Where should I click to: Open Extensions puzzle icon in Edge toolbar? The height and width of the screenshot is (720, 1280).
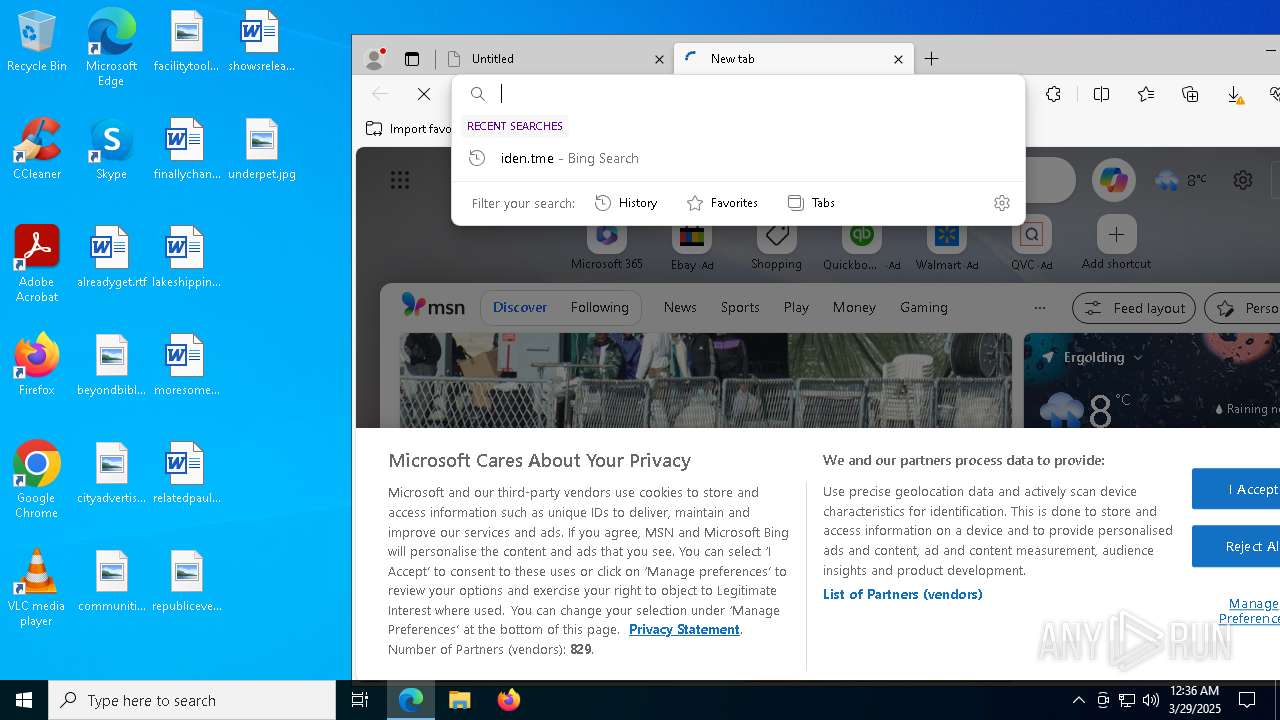coord(1053,94)
